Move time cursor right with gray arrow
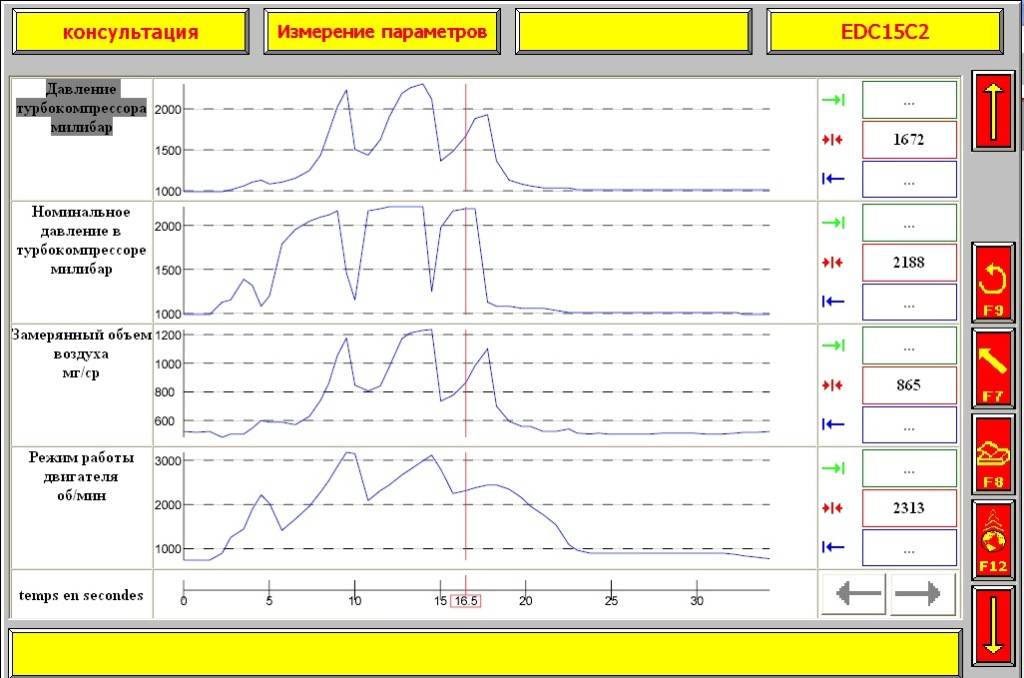This screenshot has width=1024, height=678. pos(922,594)
